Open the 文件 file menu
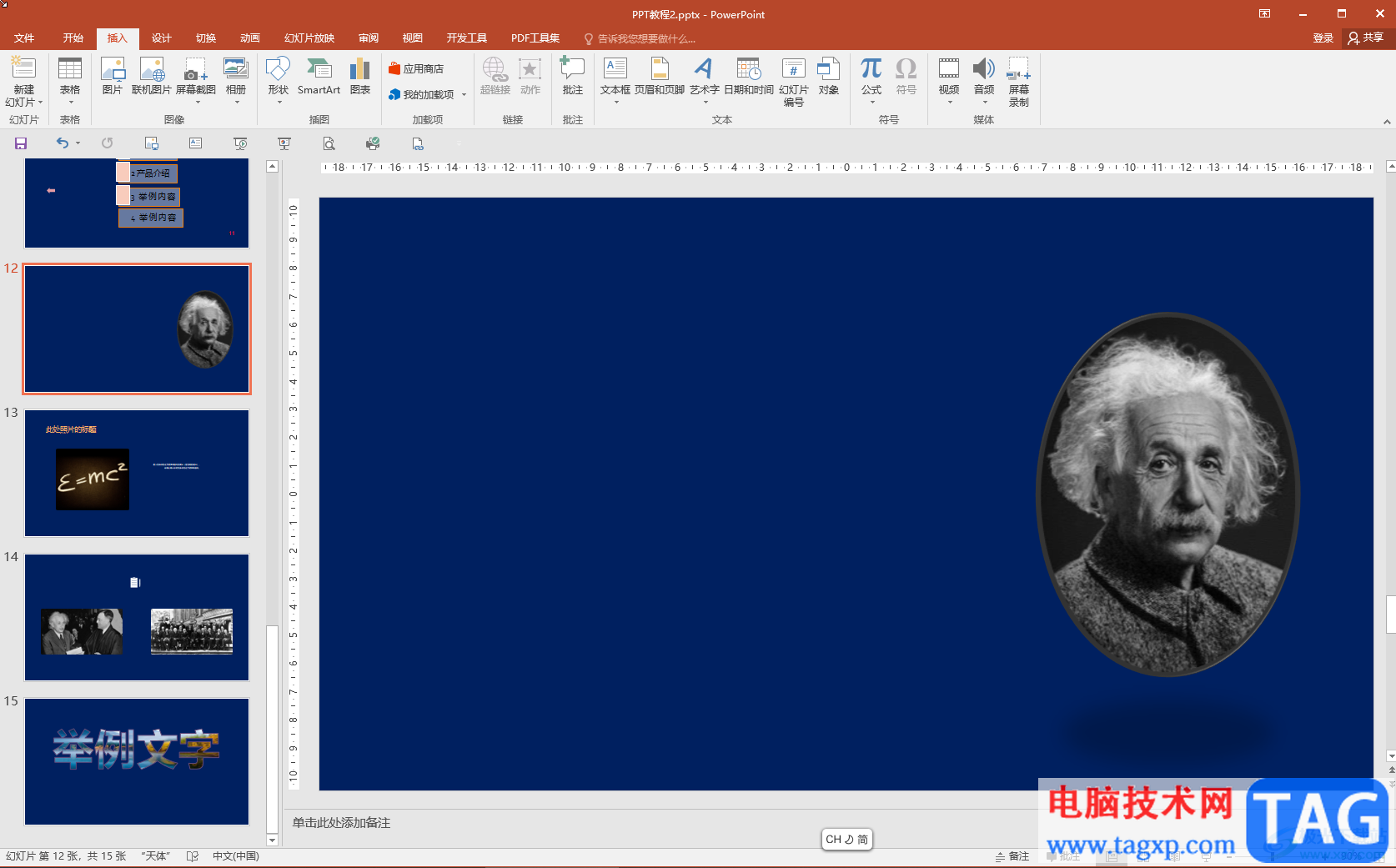The height and width of the screenshot is (868, 1396). pos(24,38)
